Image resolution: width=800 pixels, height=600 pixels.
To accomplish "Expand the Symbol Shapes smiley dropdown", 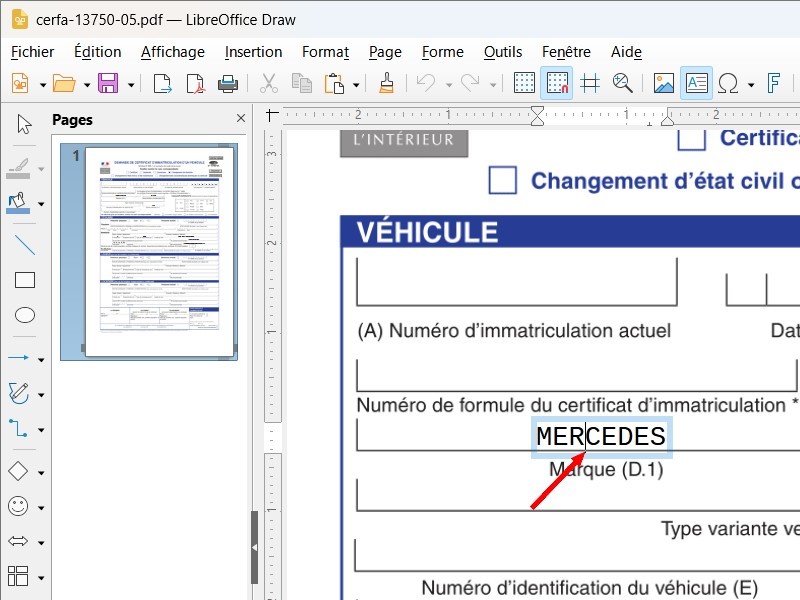I will pos(41,507).
